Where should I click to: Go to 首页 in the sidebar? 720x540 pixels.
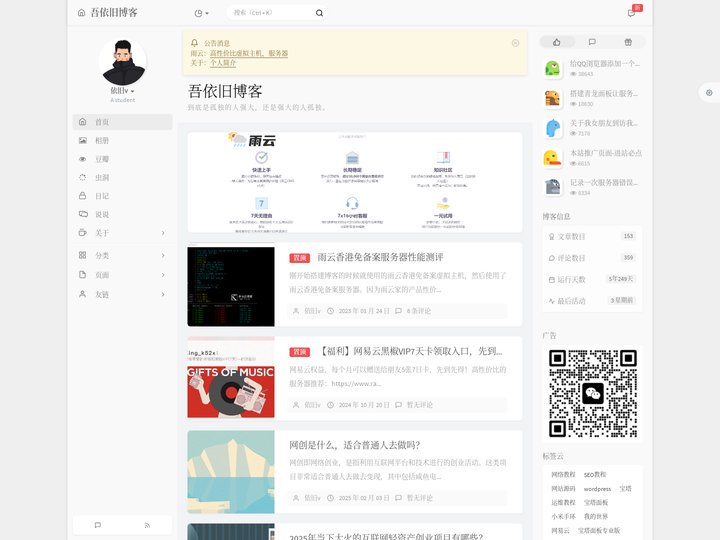coord(122,122)
